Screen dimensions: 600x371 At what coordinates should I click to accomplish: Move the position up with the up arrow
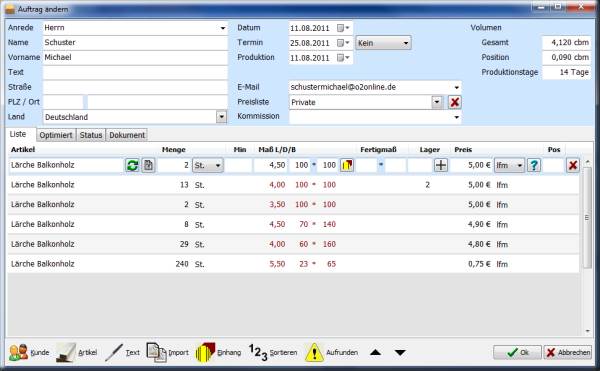(375, 352)
